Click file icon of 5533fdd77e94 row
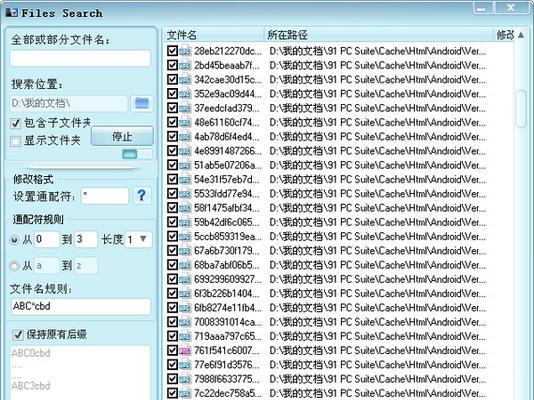Image resolution: width=534 pixels, height=400 pixels. coord(185,194)
